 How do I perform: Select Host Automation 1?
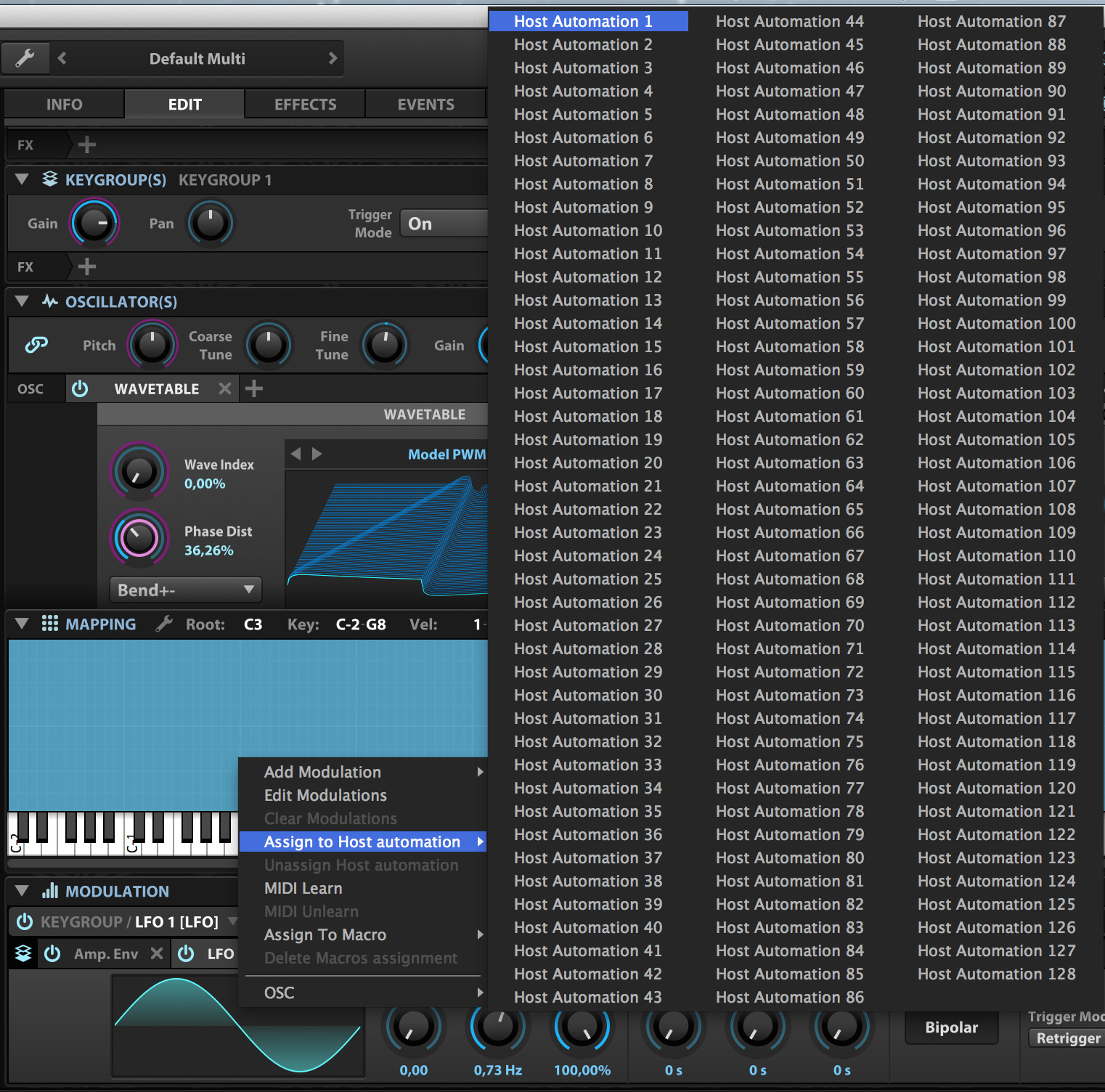[588, 21]
